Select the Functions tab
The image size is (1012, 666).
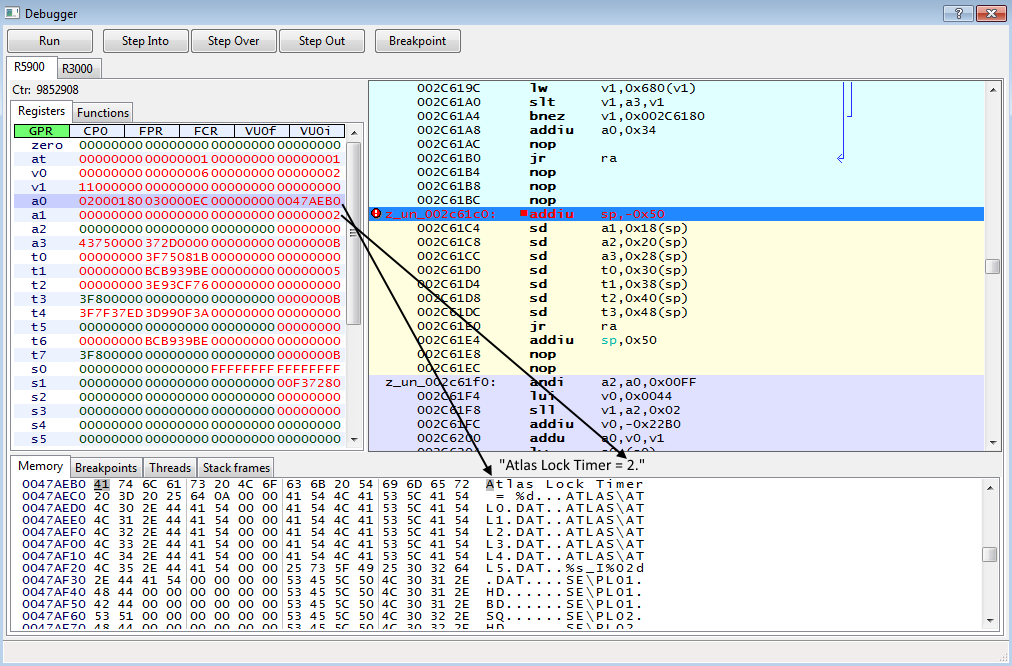coord(102,112)
